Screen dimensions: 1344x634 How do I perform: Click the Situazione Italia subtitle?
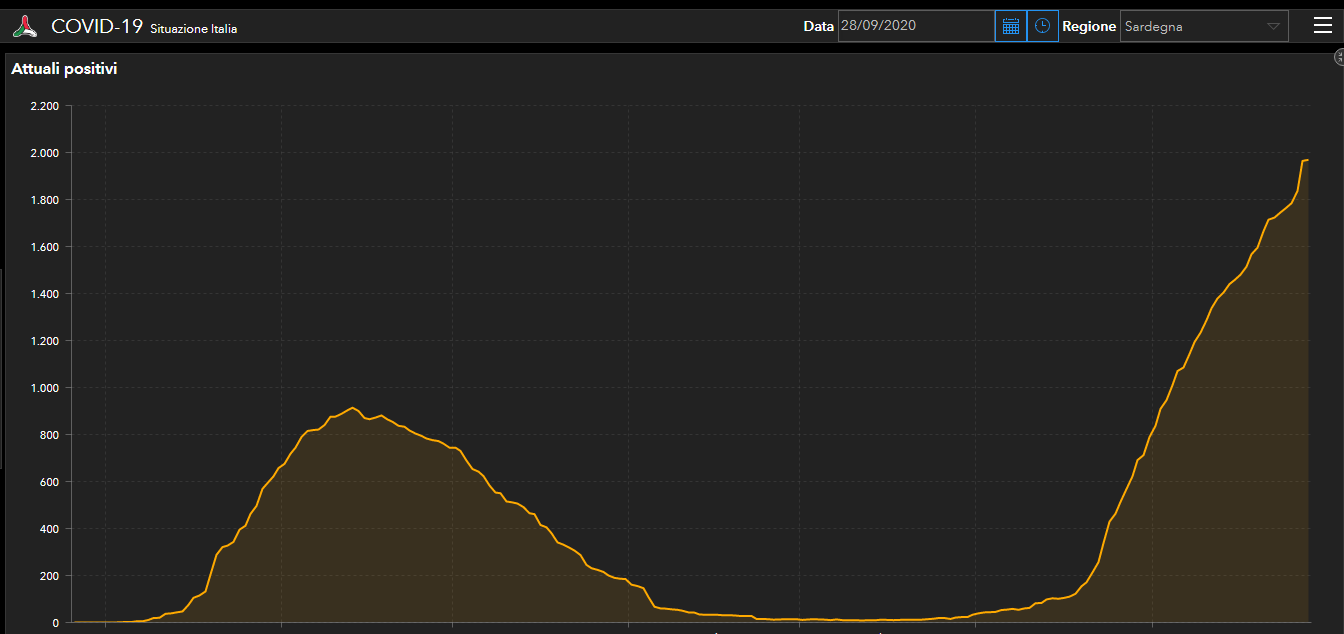pyautogui.click(x=194, y=29)
